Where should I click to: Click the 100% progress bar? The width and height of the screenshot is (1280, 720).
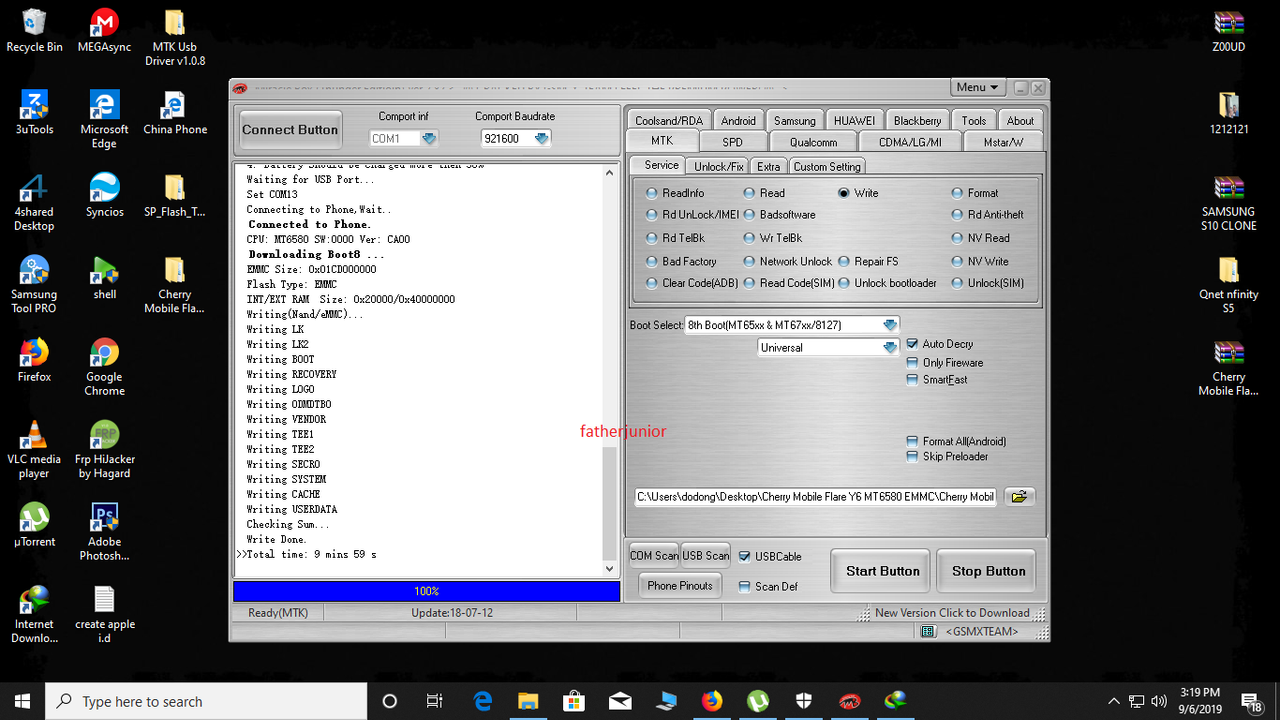coord(426,591)
